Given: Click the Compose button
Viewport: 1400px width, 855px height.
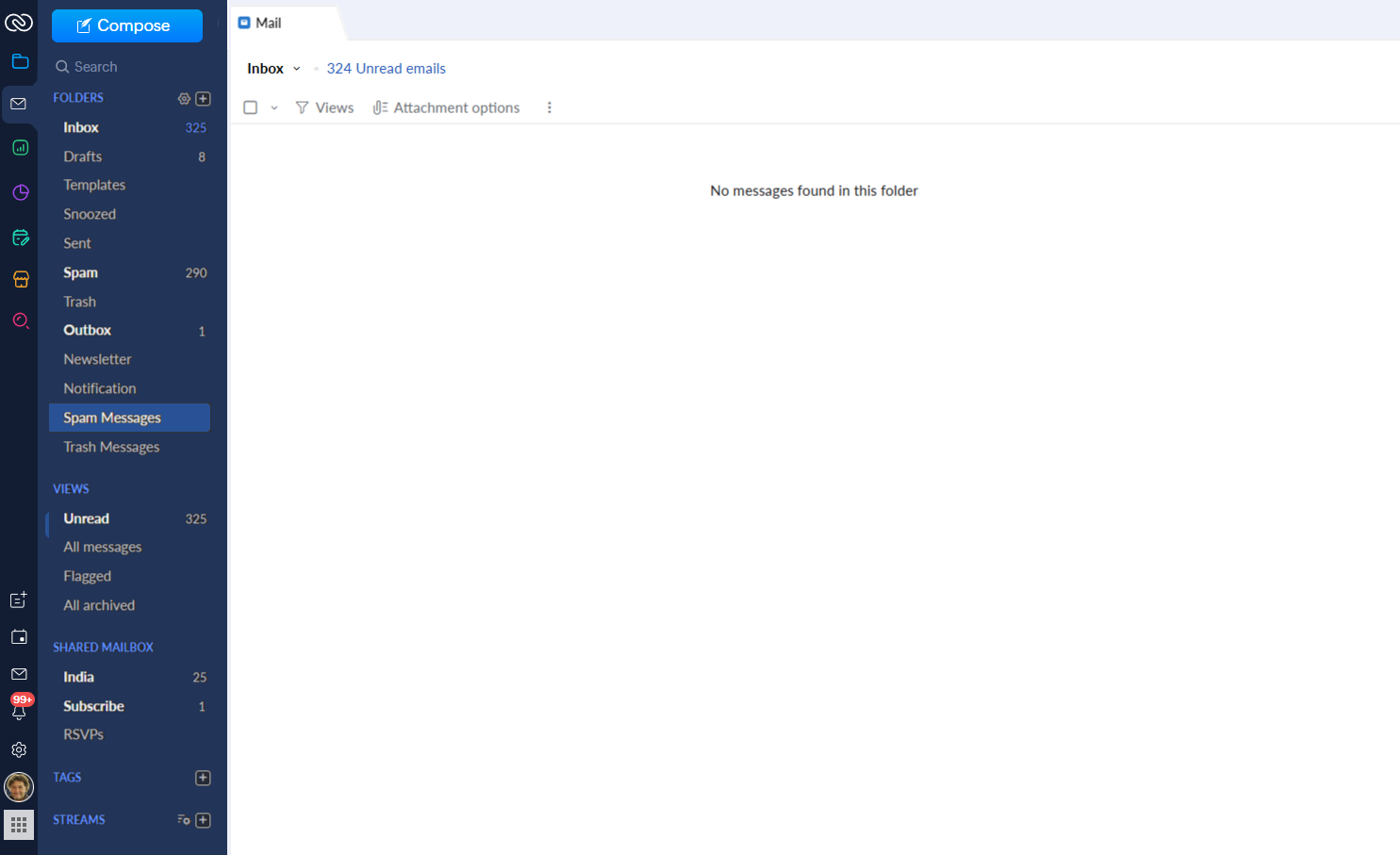Looking at the screenshot, I should 127,25.
